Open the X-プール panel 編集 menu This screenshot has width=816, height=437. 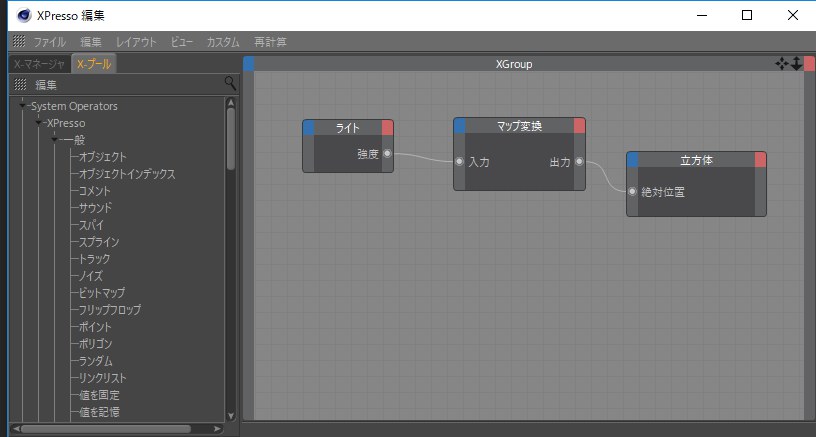46,84
